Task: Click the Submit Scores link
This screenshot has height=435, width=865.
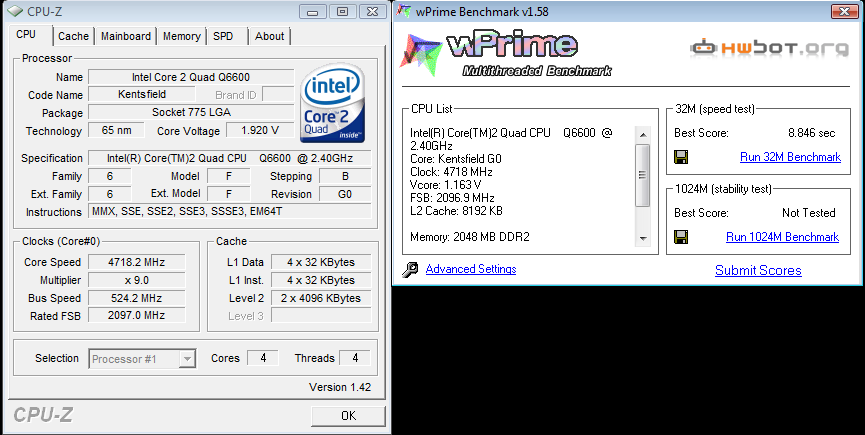Action: (758, 270)
